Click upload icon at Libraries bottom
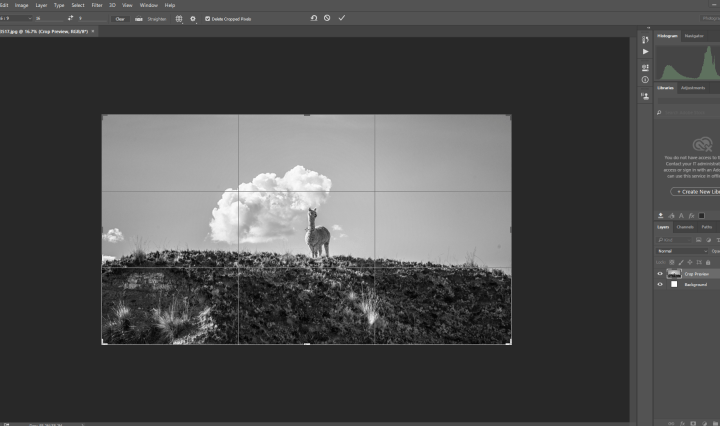 (x=660, y=215)
